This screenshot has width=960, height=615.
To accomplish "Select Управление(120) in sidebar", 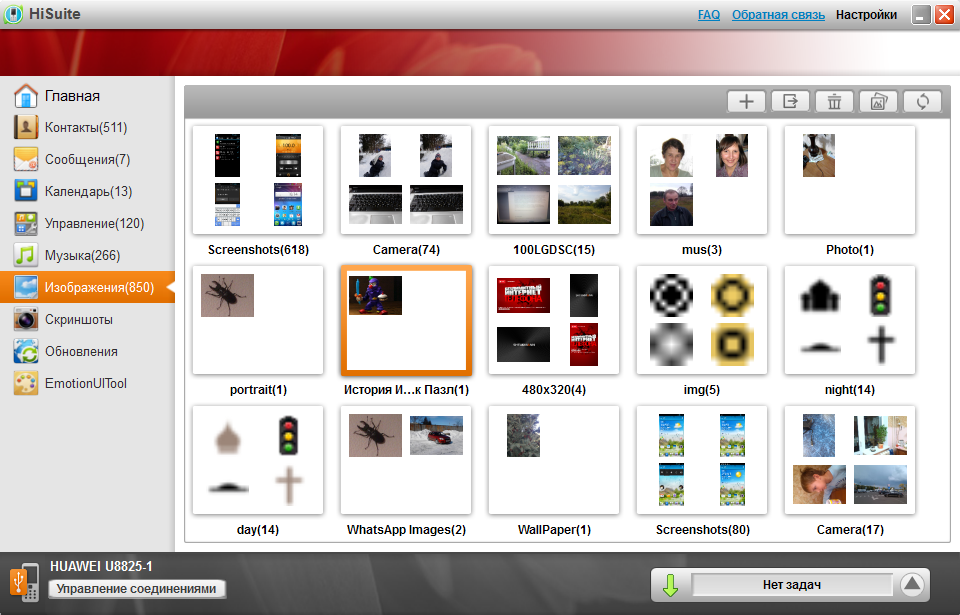I will 94,224.
